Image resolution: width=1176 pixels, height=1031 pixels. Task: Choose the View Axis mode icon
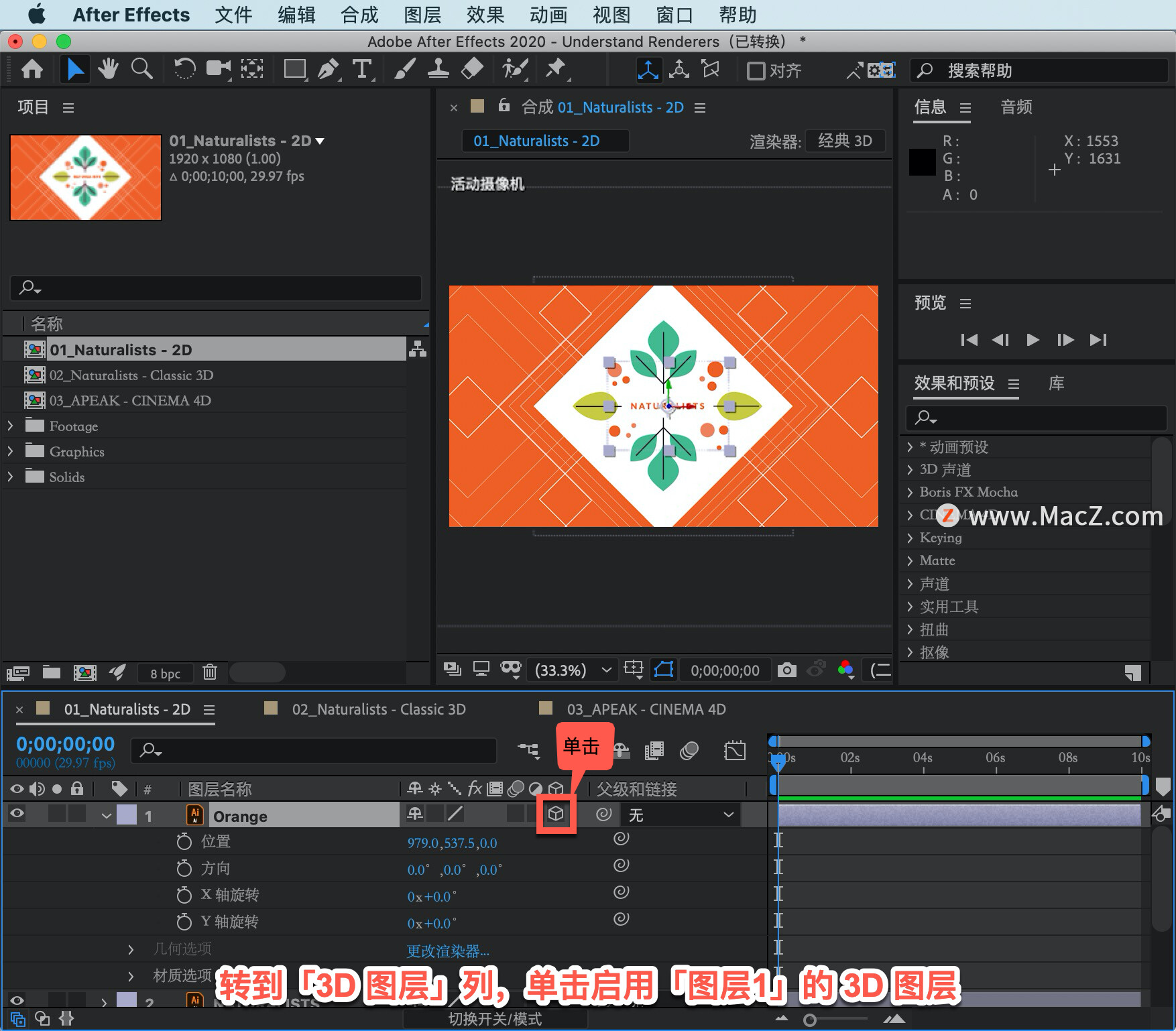[x=710, y=70]
